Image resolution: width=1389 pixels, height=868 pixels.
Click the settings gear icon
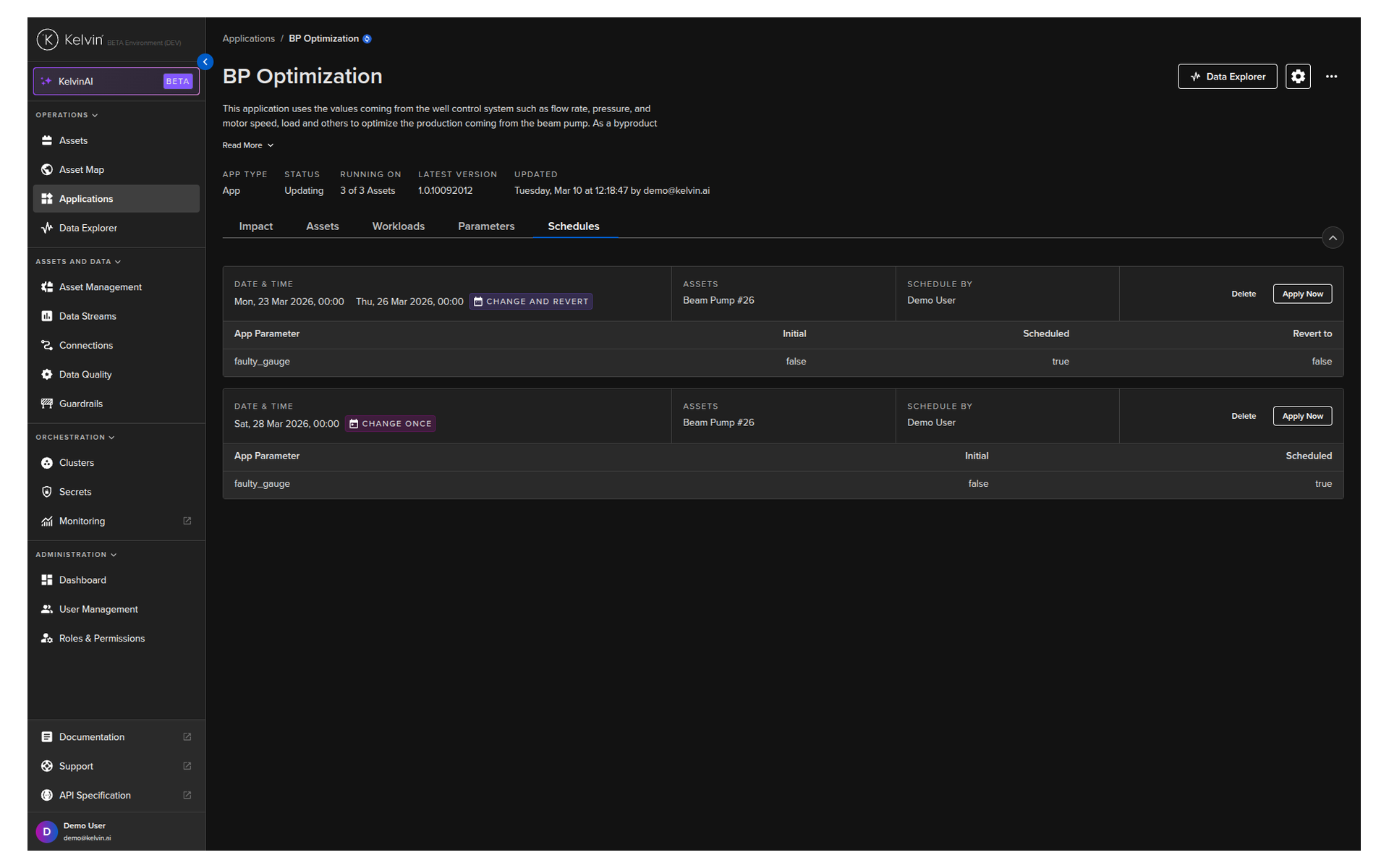(1298, 77)
